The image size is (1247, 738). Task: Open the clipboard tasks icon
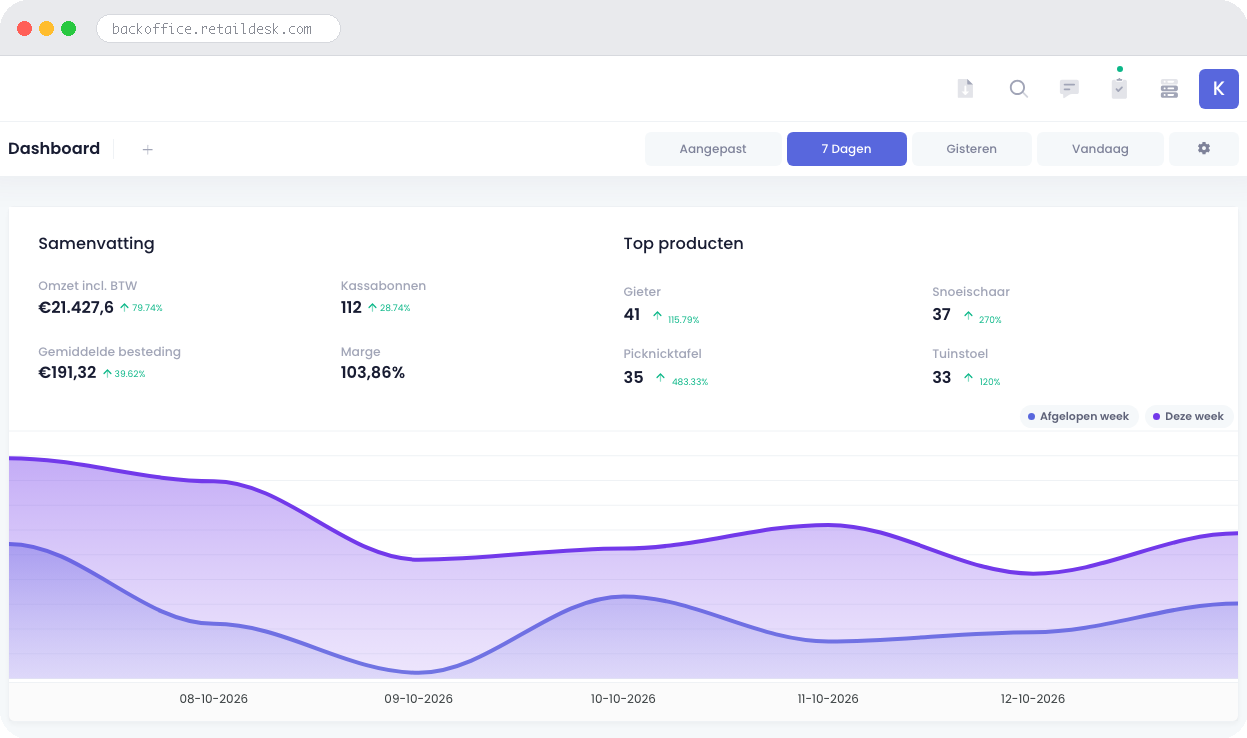click(1119, 89)
